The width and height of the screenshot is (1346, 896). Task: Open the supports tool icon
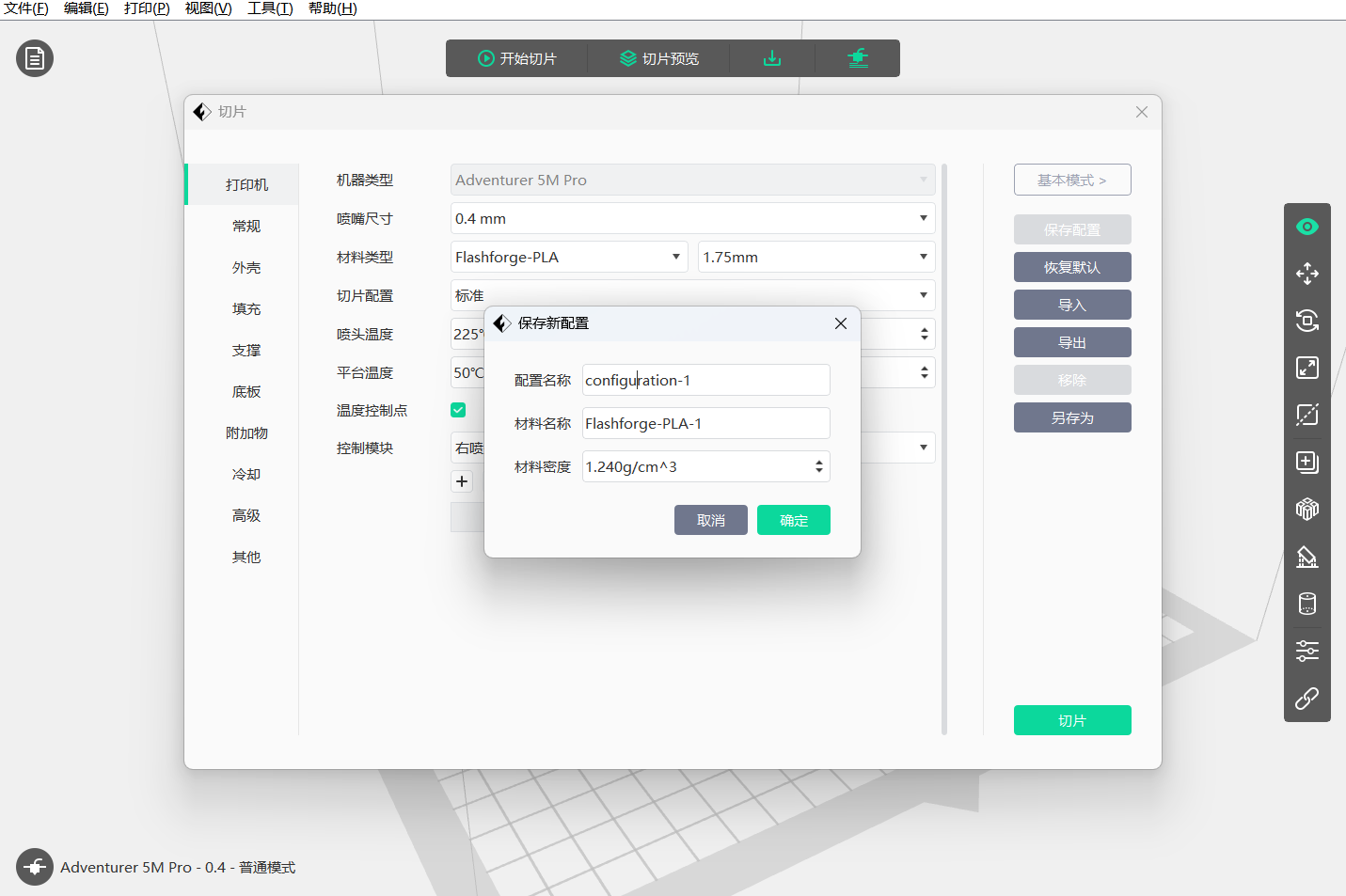[x=1307, y=557]
